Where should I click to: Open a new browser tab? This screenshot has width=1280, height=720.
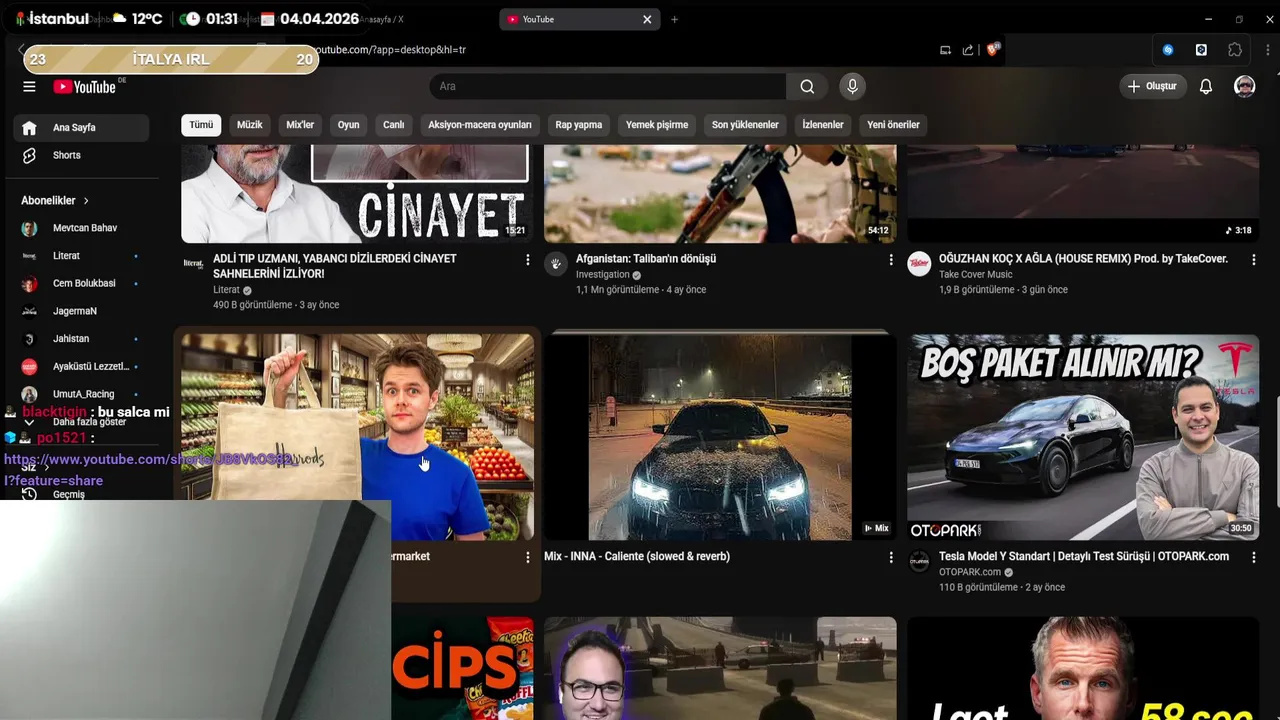(674, 19)
